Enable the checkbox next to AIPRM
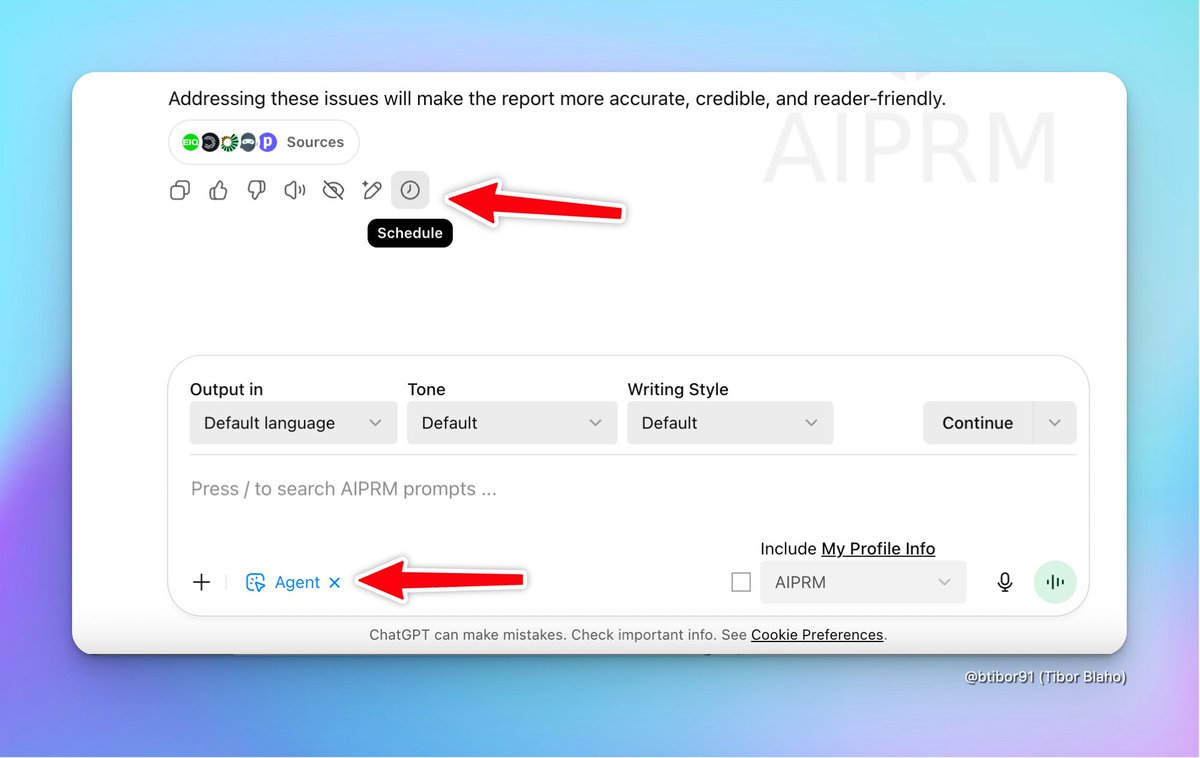 741,581
